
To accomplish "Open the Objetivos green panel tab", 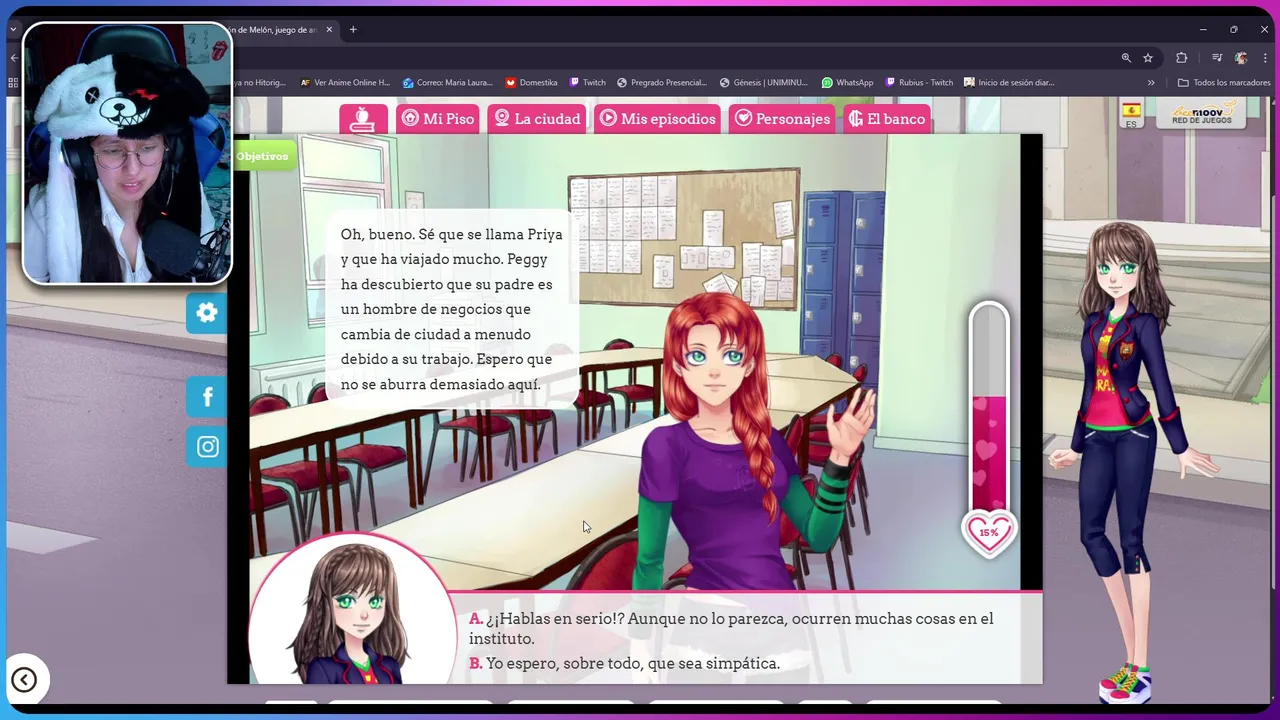I will [263, 156].
